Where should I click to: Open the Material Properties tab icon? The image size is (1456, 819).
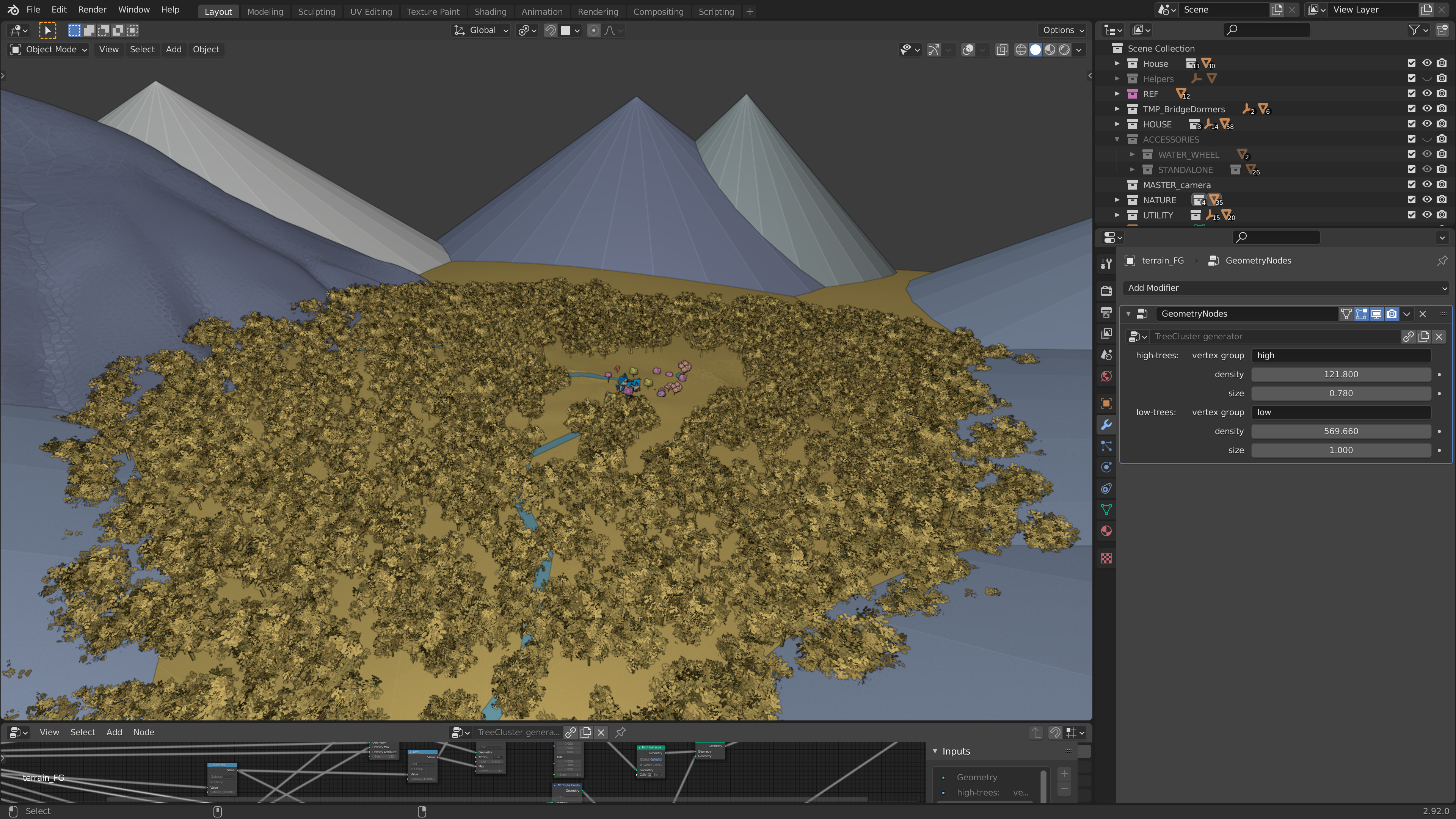(1106, 531)
